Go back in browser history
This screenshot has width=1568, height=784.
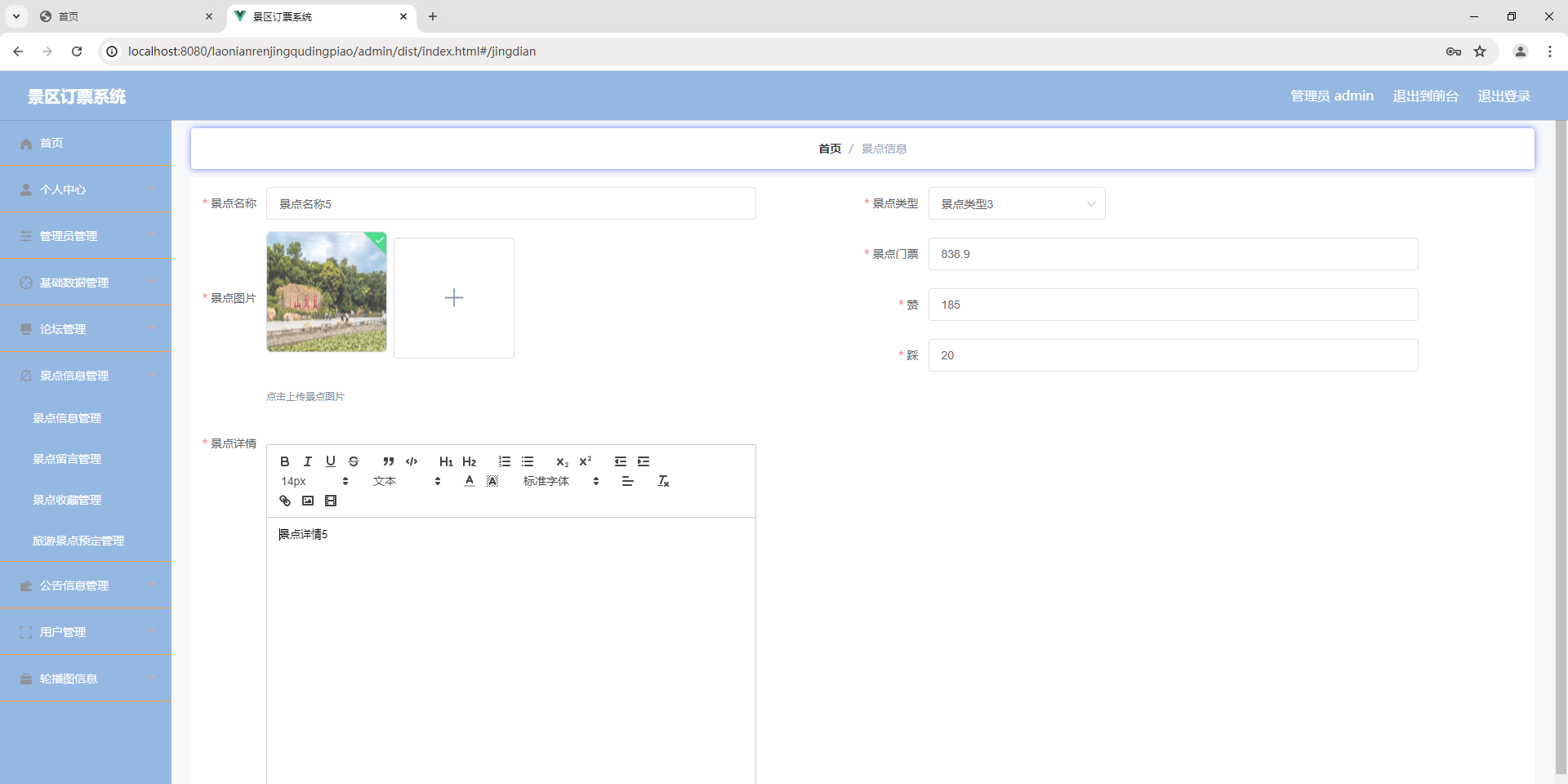tap(18, 51)
